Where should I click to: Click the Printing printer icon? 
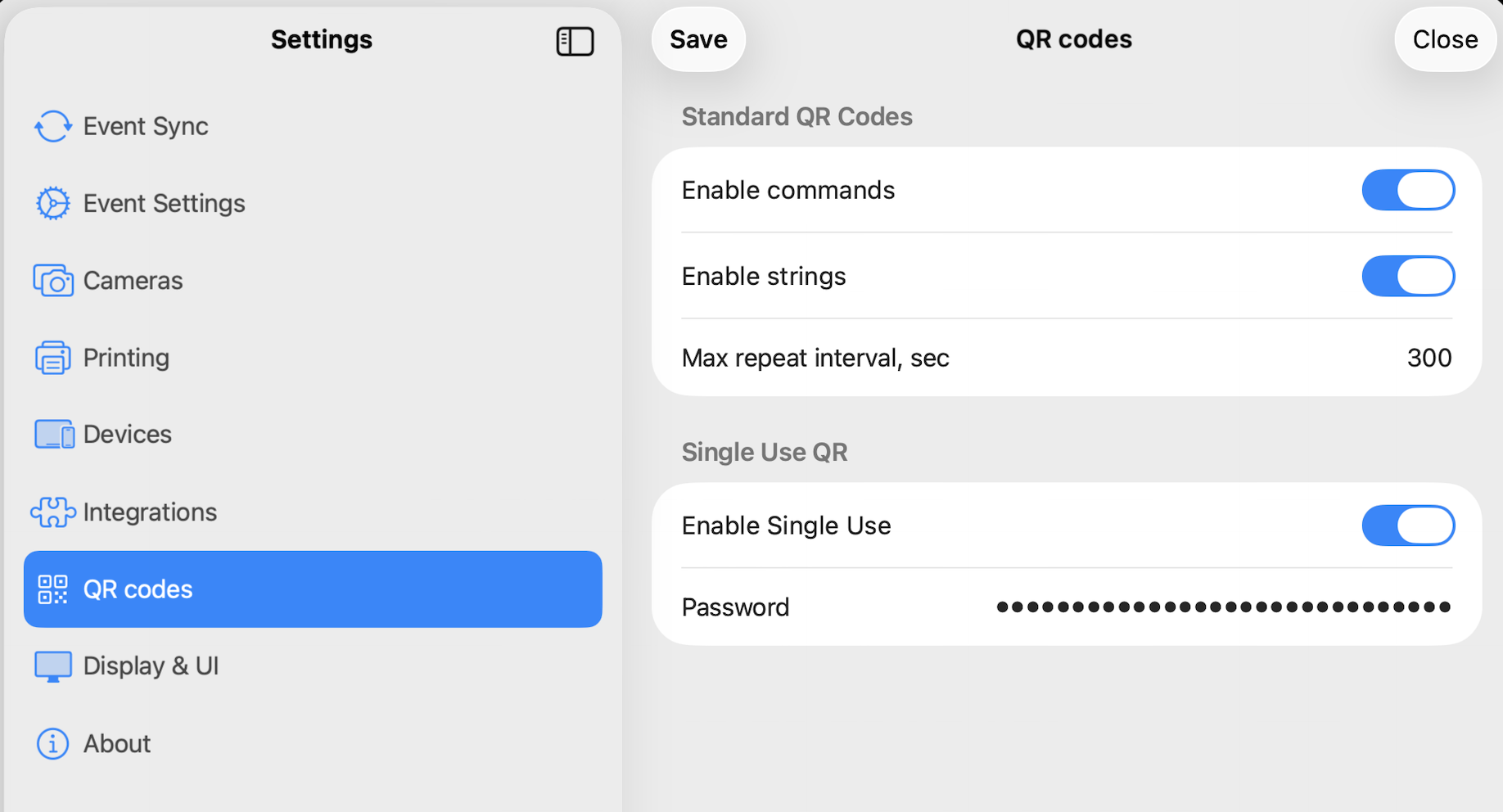click(x=53, y=358)
